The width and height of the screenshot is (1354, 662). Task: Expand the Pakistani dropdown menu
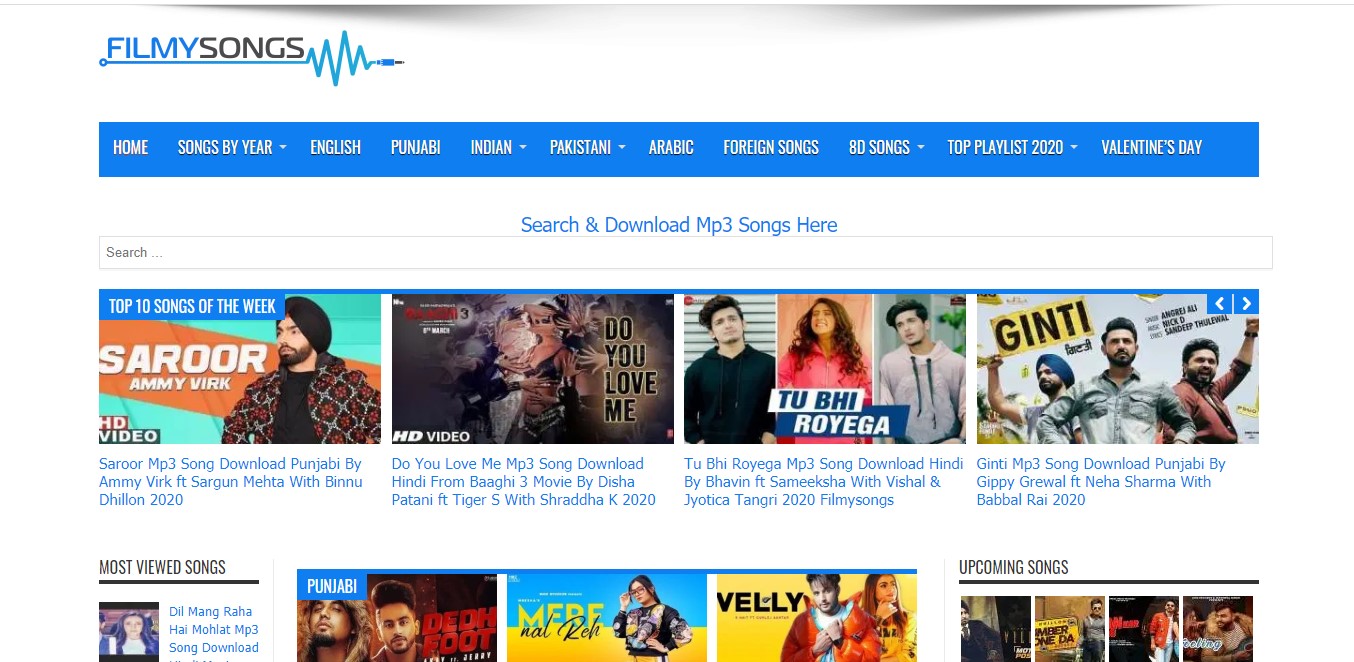tap(588, 148)
